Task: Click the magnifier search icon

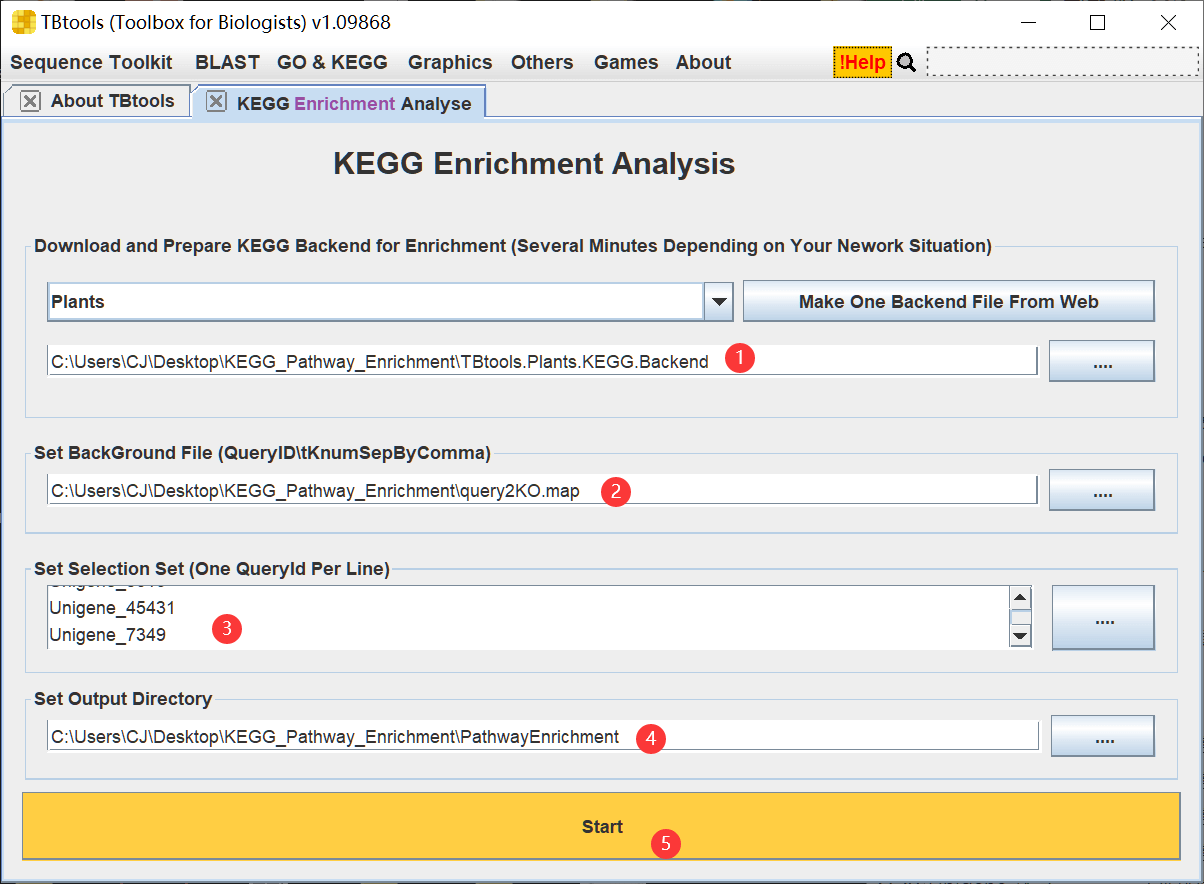Action: pos(906,63)
